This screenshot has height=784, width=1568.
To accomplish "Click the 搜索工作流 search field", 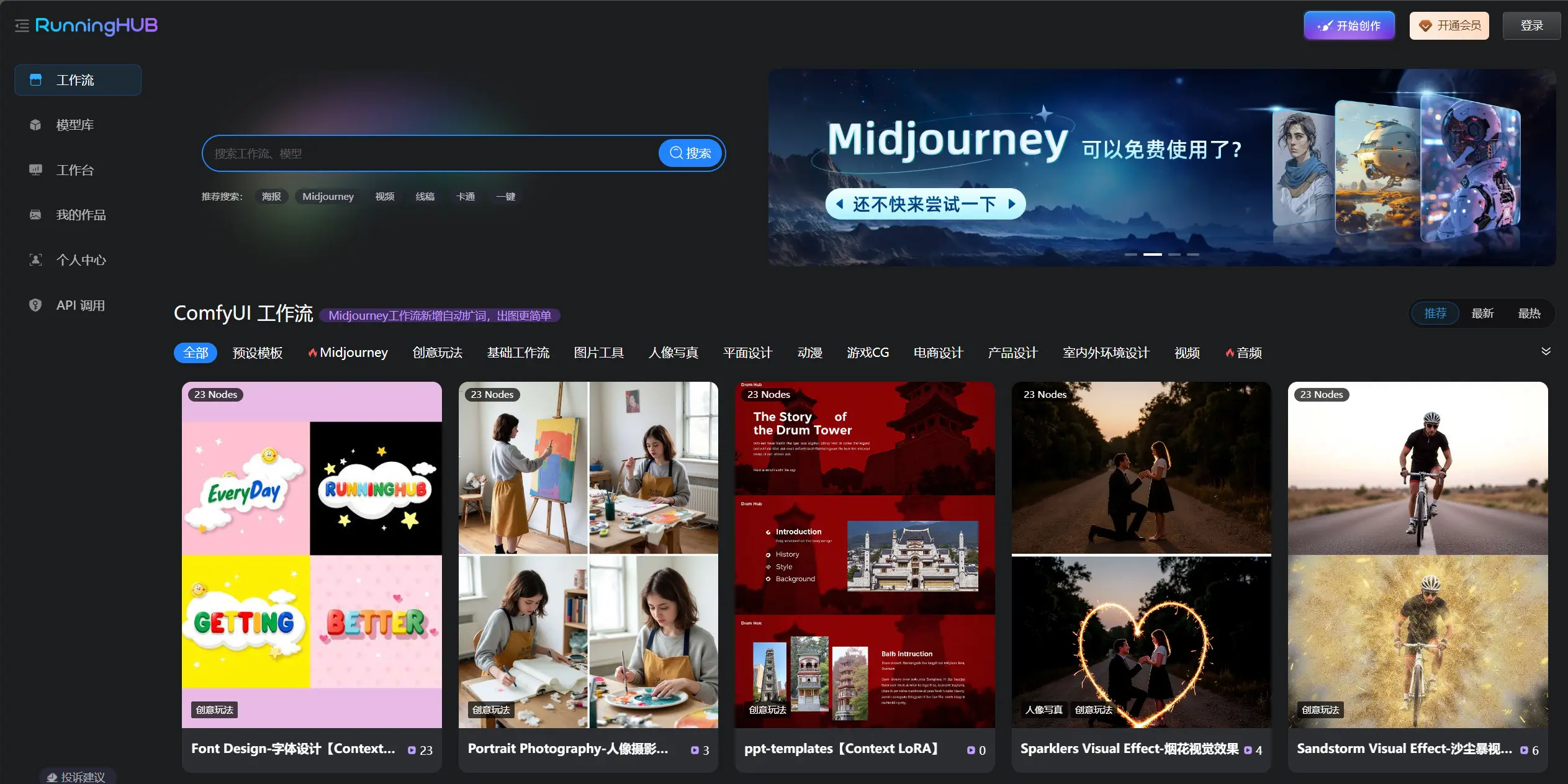I will point(428,153).
